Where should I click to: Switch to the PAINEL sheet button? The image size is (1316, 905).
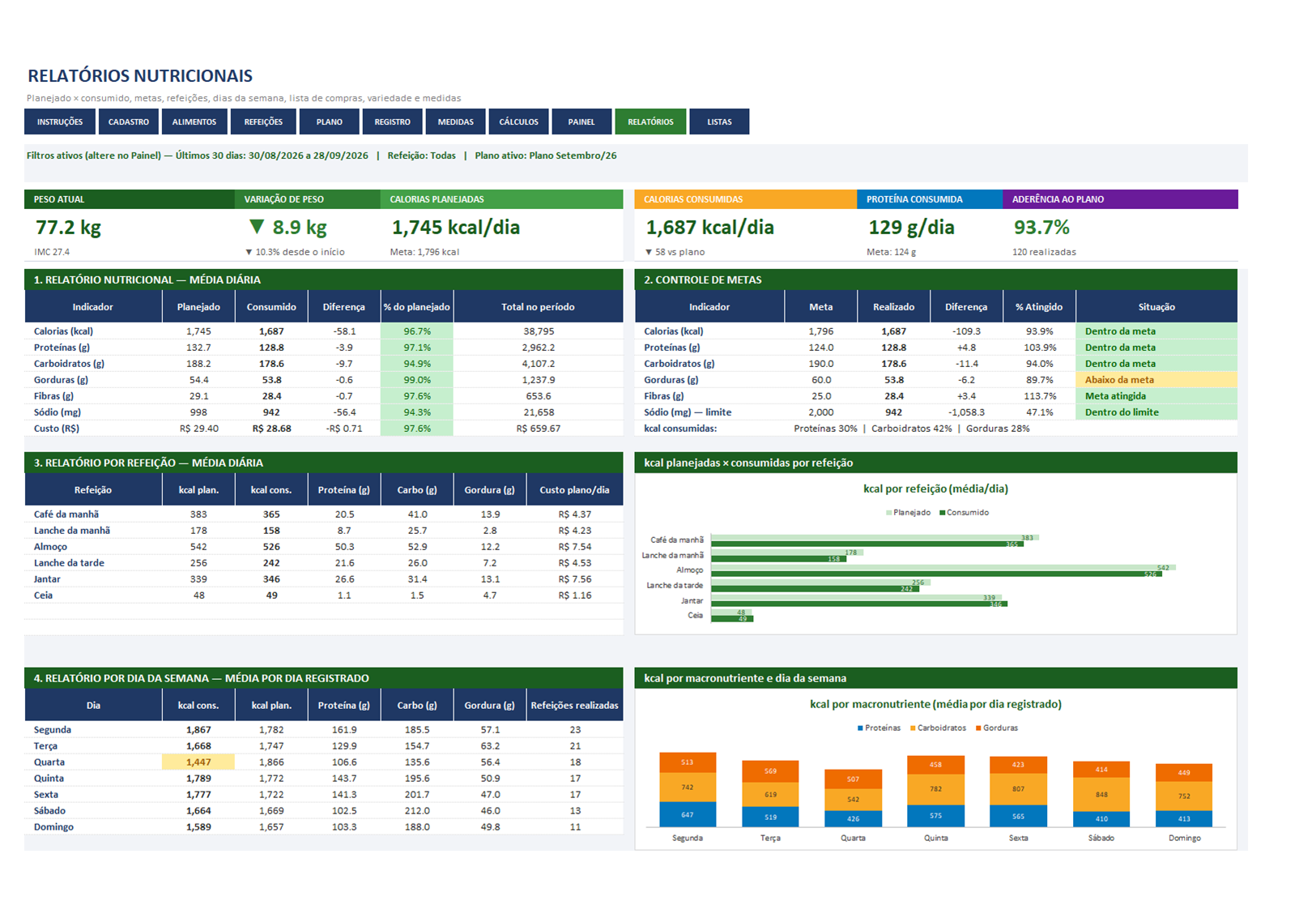tap(581, 122)
